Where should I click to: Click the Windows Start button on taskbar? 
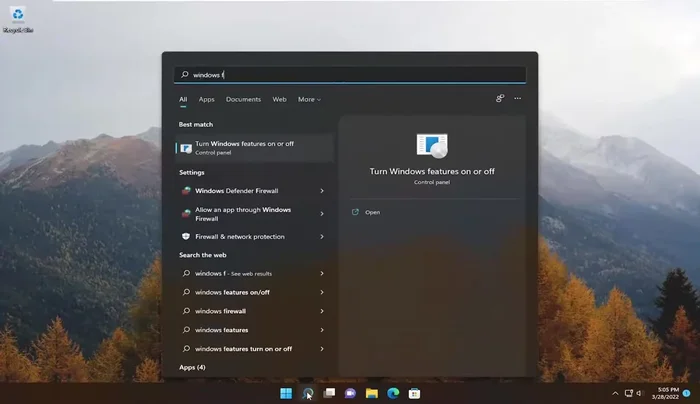[286, 393]
